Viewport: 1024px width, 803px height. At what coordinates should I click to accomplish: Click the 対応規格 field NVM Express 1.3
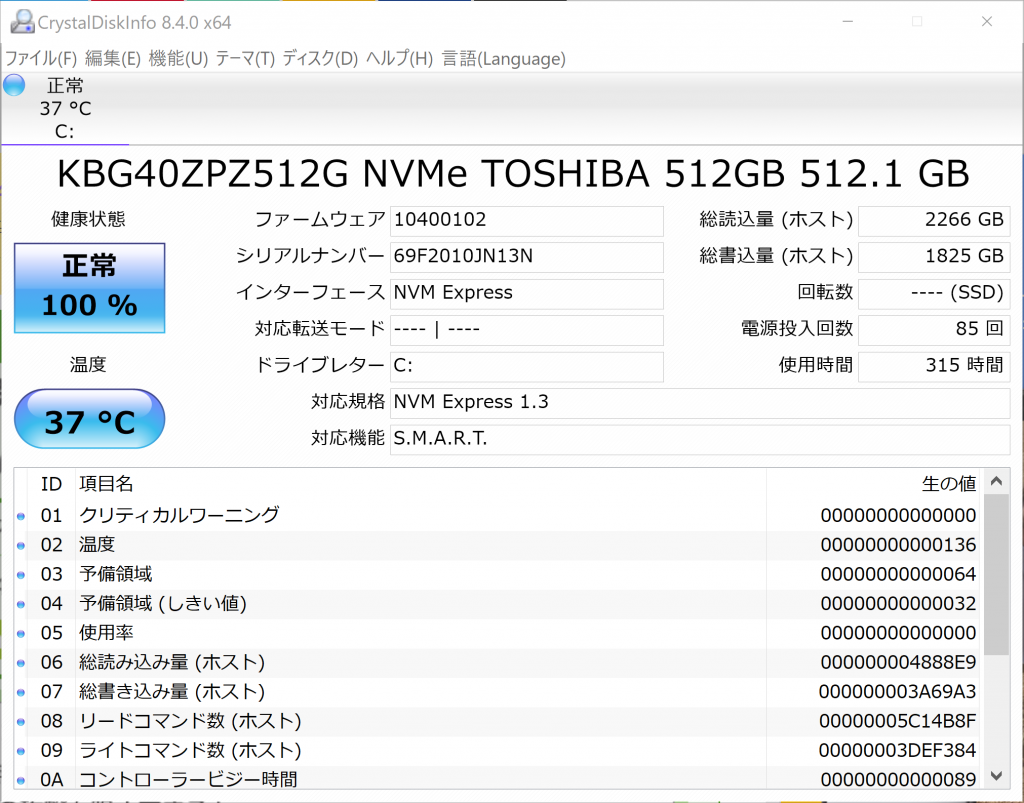coord(700,403)
